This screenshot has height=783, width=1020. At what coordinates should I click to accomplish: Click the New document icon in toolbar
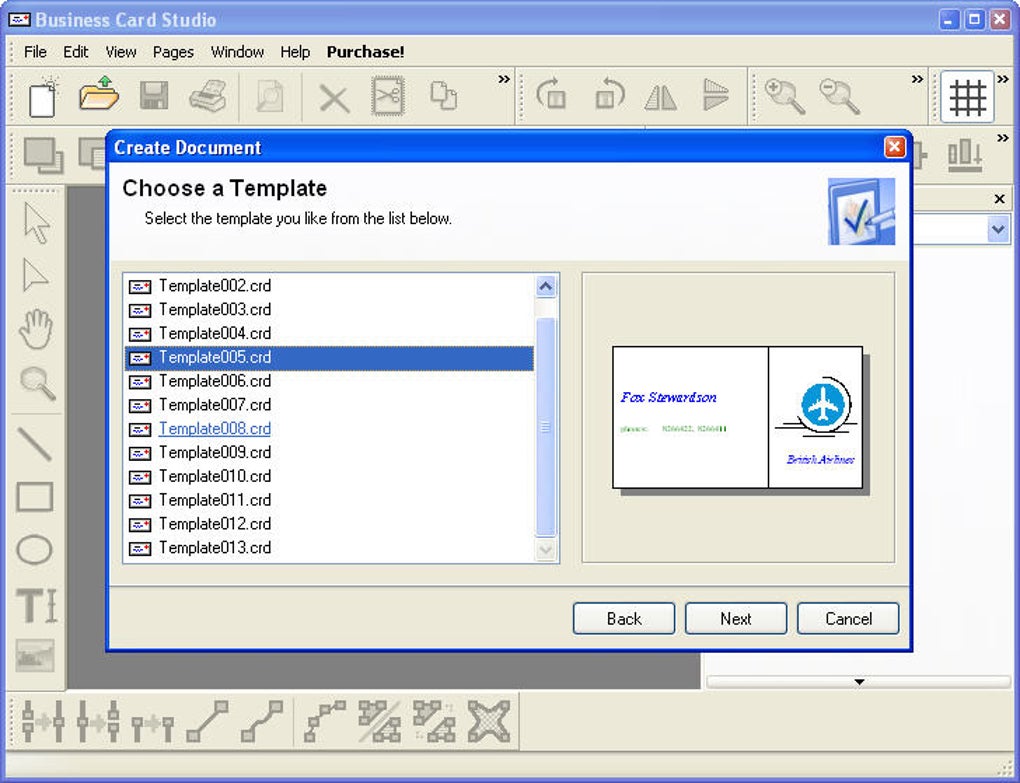(43, 98)
